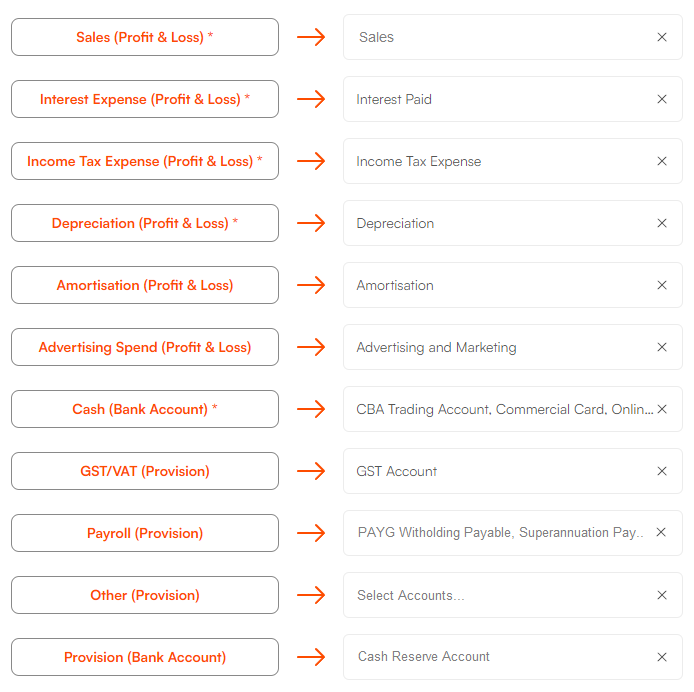Remove Advertising and Marketing selection
The height and width of the screenshot is (692, 694).
click(662, 347)
